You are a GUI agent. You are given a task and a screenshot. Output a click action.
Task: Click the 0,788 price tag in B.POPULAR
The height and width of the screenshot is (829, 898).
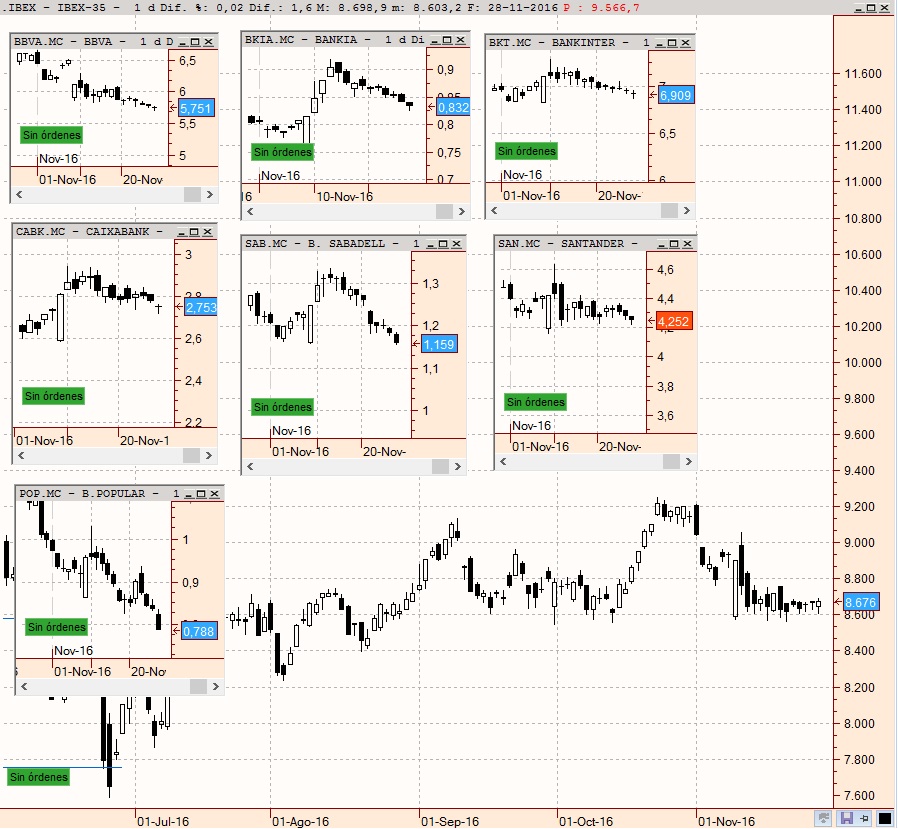[x=199, y=631]
